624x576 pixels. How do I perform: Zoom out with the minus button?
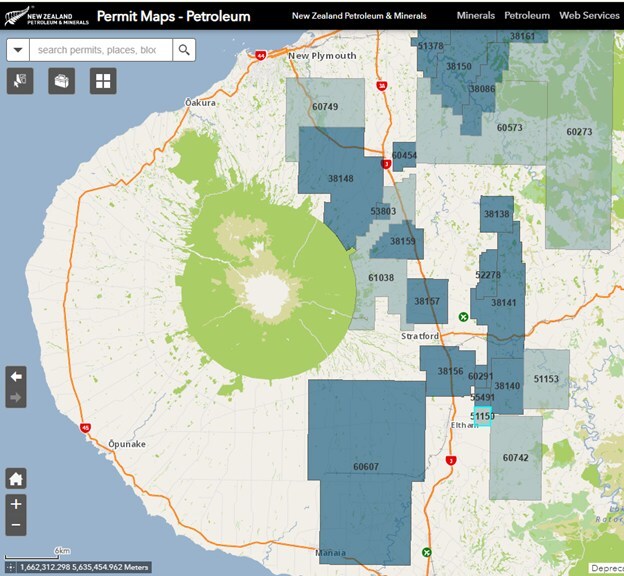tap(16, 525)
